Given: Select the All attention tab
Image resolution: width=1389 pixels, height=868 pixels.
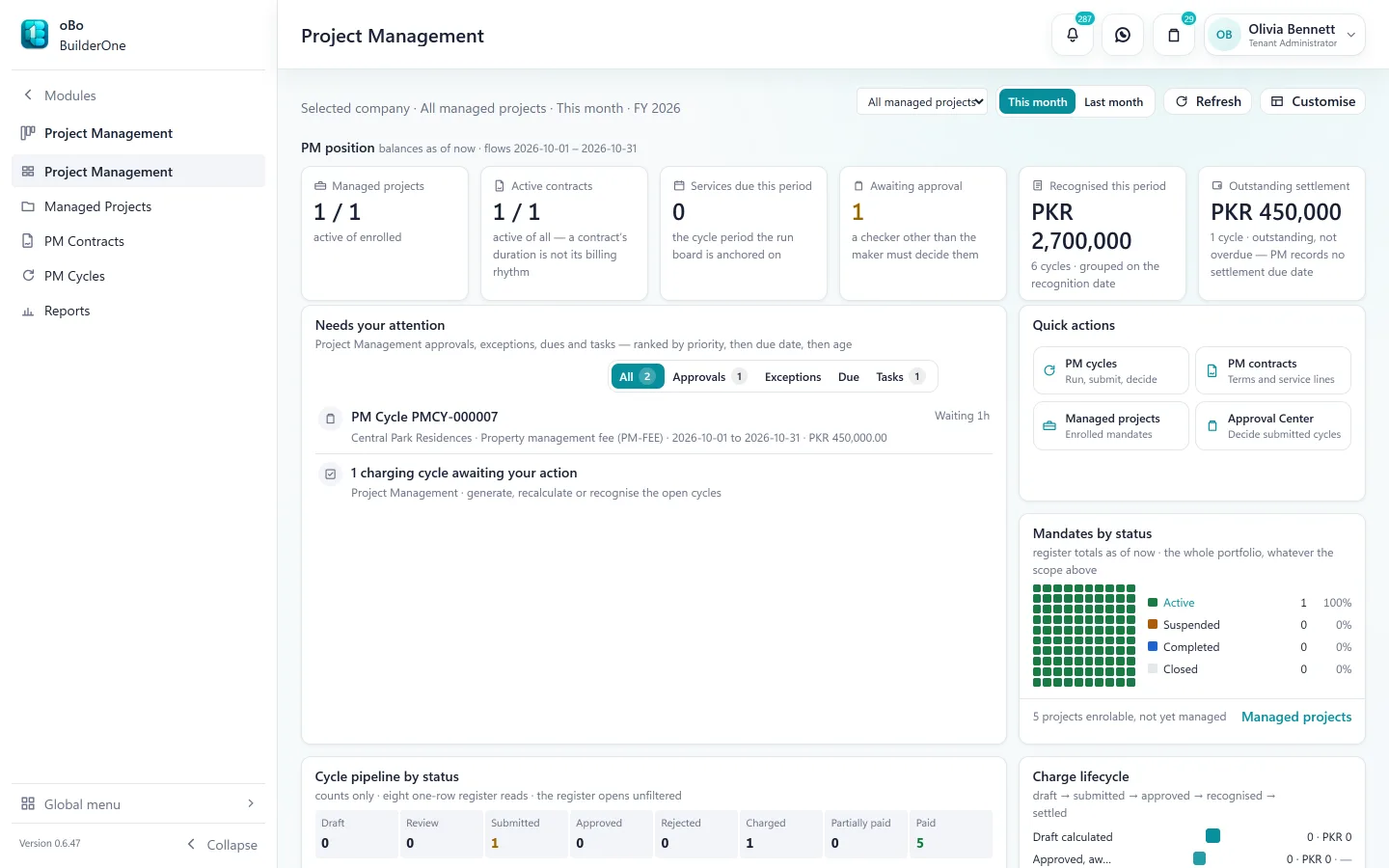Looking at the screenshot, I should pos(638,376).
